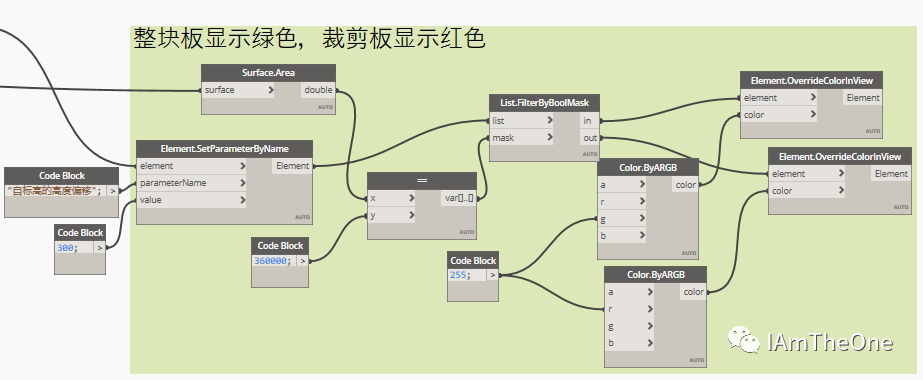Click the Element output of upper OverrideColorInView
The width and height of the screenshot is (923, 380).
tap(863, 98)
